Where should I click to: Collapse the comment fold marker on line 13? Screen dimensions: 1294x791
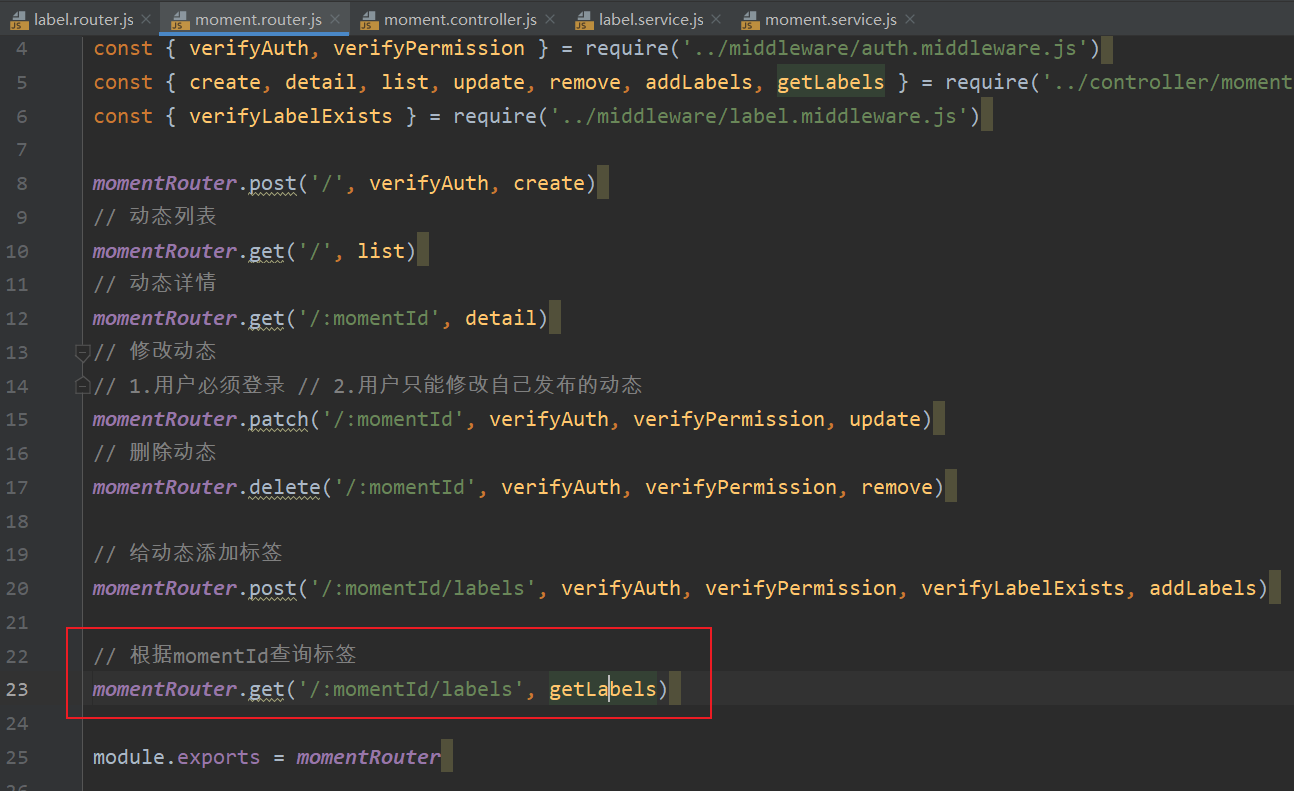point(83,351)
